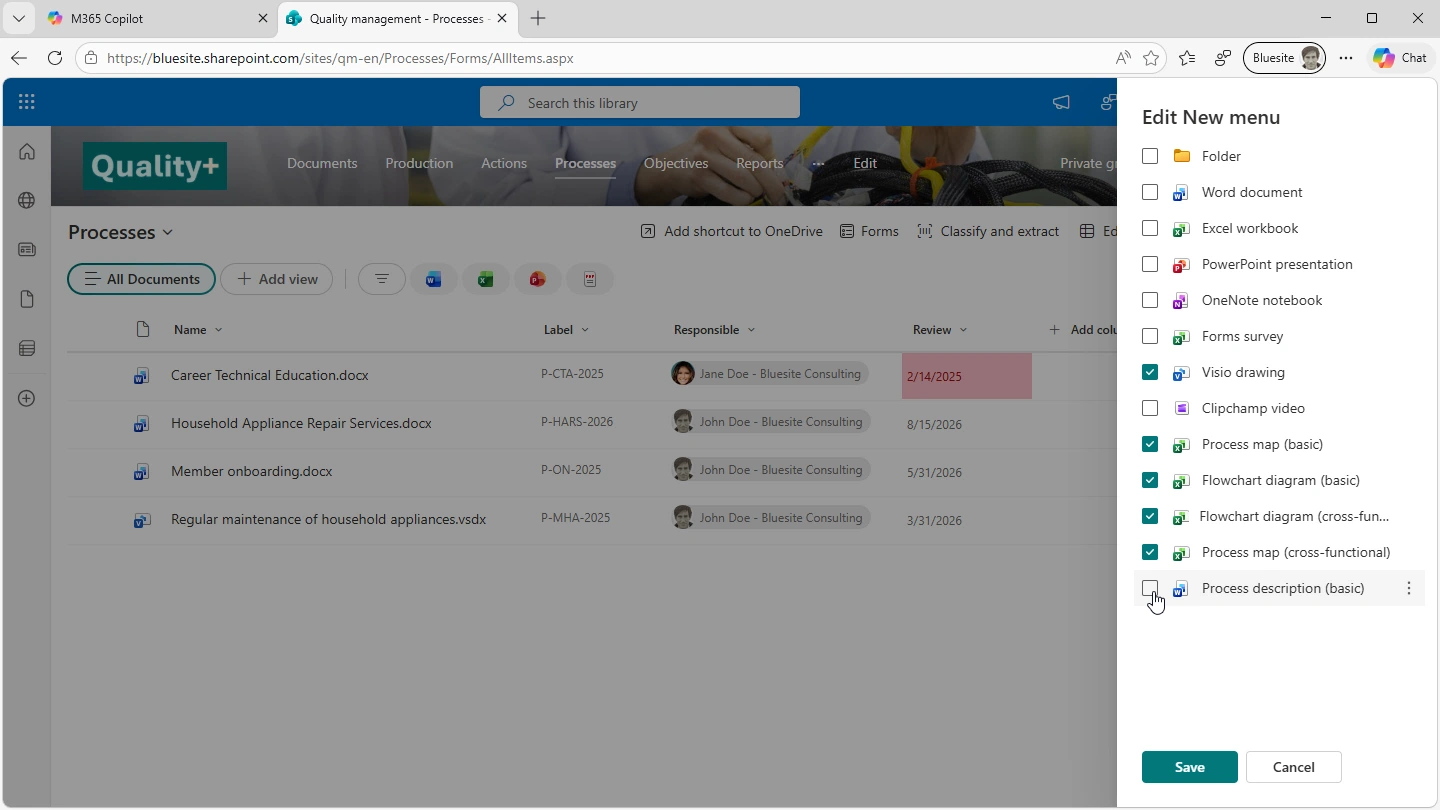Viewport: 1440px width, 810px height.
Task: Go to the Objectives navigation tab
Action: [676, 163]
